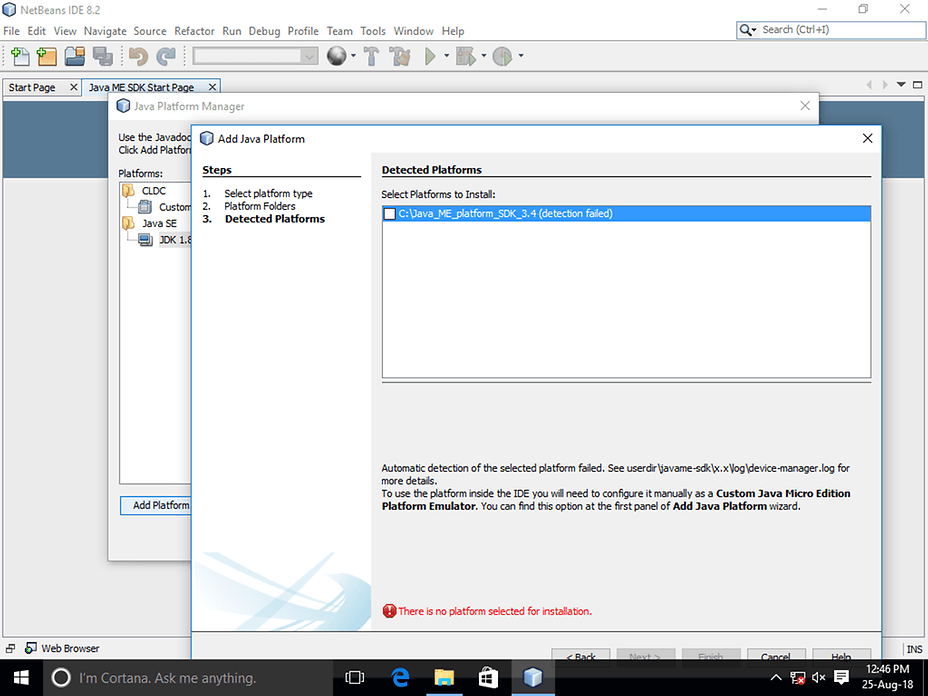Open the Edit menu
Image resolution: width=928 pixels, height=696 pixels.
pos(37,31)
